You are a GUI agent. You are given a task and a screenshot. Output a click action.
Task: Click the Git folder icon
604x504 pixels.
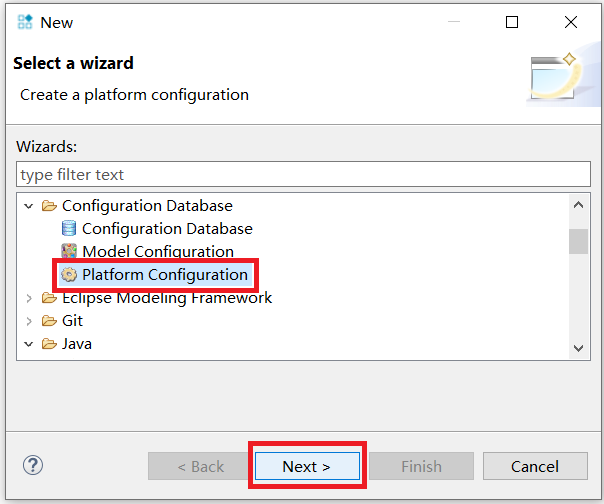point(49,321)
